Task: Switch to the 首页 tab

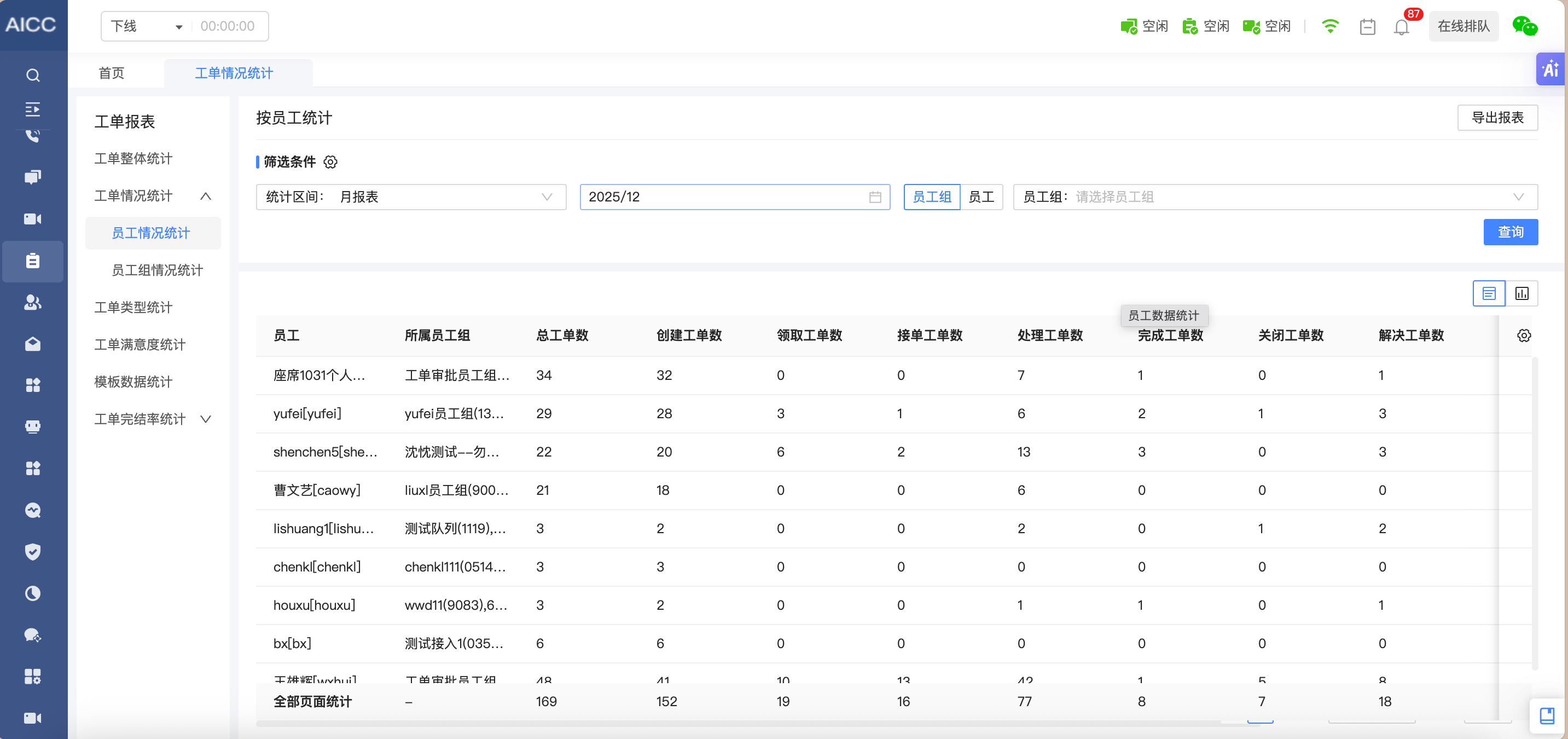Action: (x=112, y=73)
